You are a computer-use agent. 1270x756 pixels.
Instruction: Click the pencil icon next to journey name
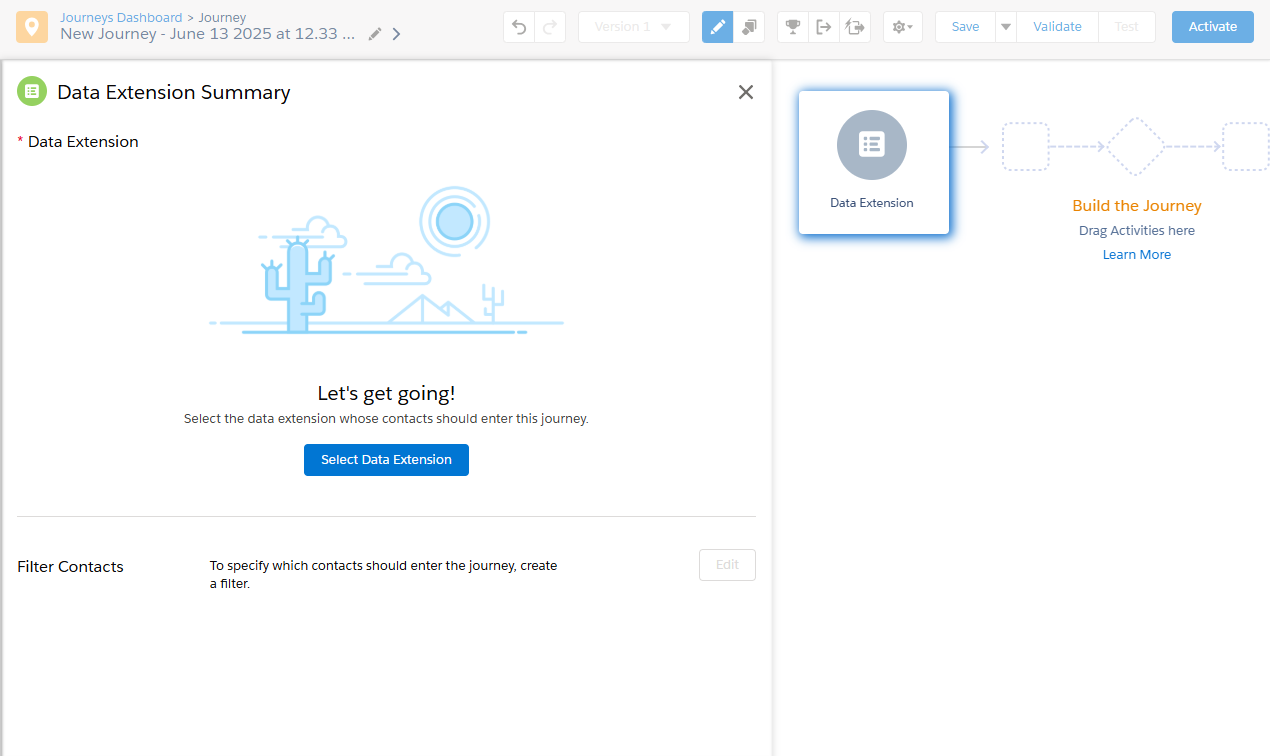click(x=375, y=34)
